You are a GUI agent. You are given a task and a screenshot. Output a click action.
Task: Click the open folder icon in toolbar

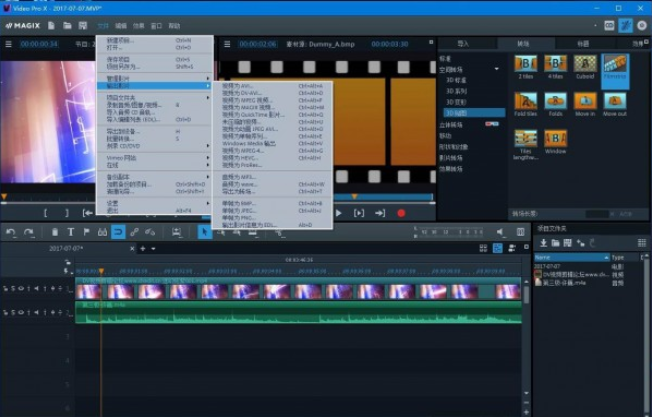67,24
